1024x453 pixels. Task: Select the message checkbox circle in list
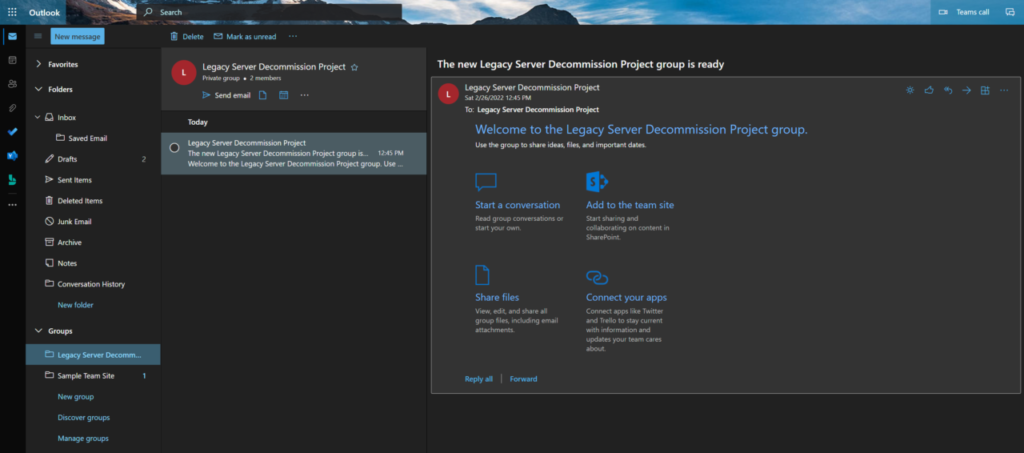(174, 147)
